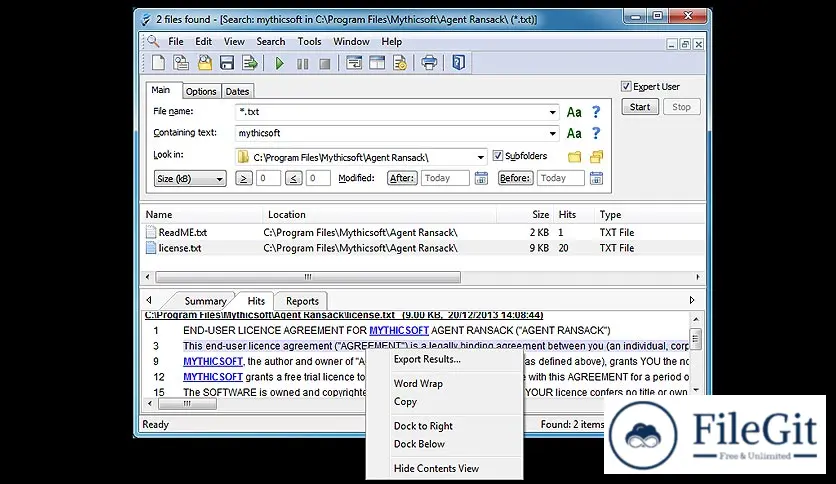Image resolution: width=836 pixels, height=484 pixels.
Task: Select the Main tab
Action: (x=161, y=90)
